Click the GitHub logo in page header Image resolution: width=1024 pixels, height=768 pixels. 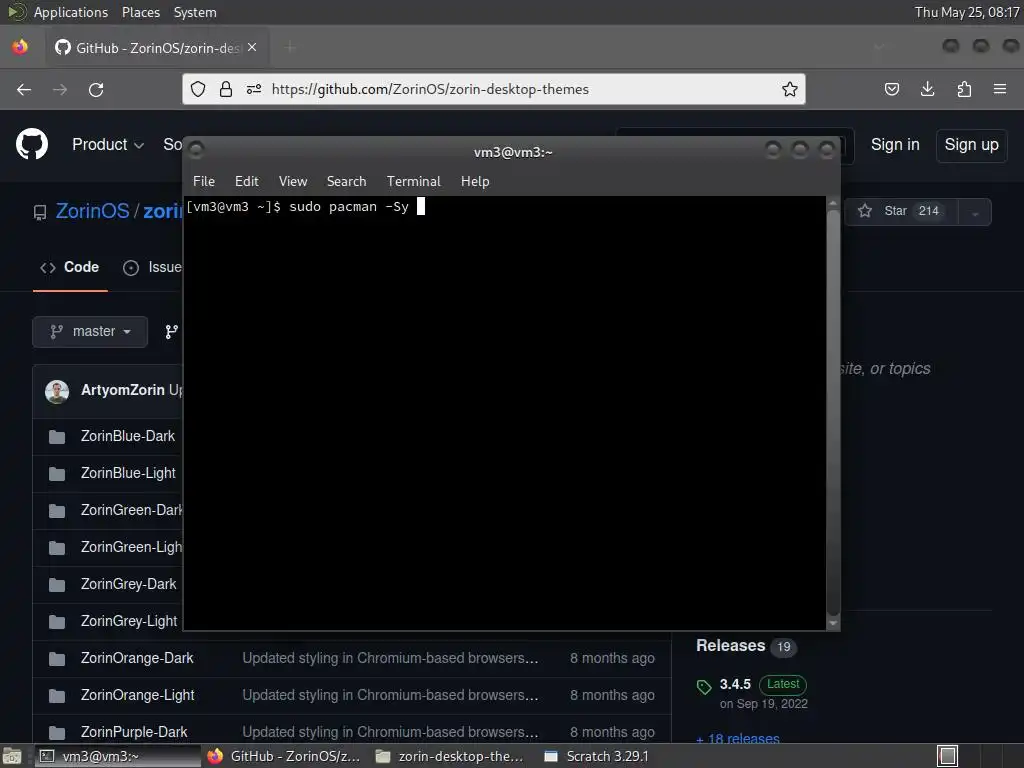(x=31, y=144)
